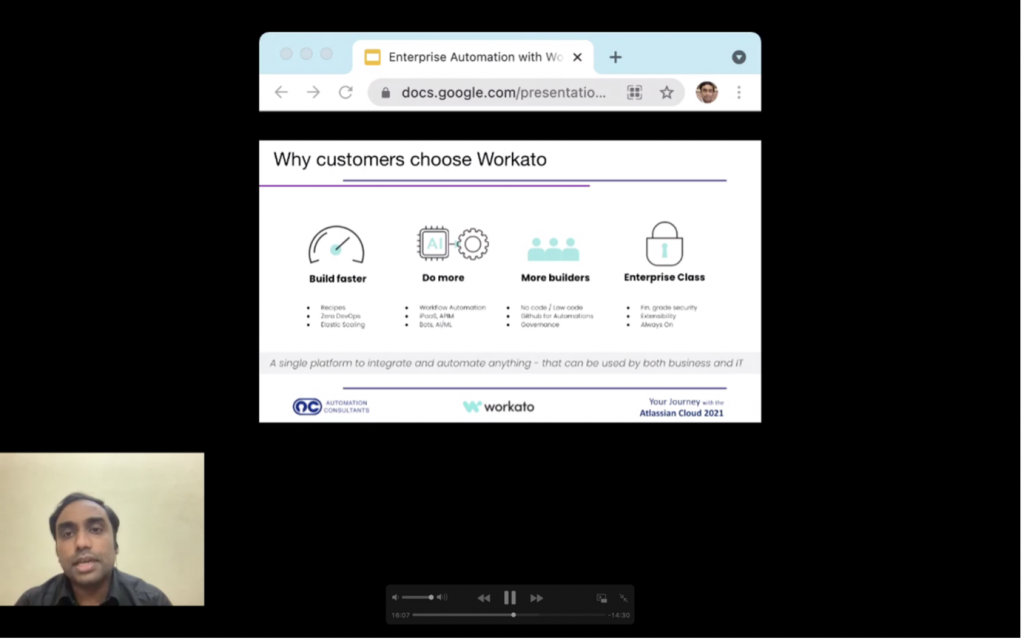Click the speedometer icon above Build faster
This screenshot has width=1024, height=641.
pyautogui.click(x=336, y=245)
